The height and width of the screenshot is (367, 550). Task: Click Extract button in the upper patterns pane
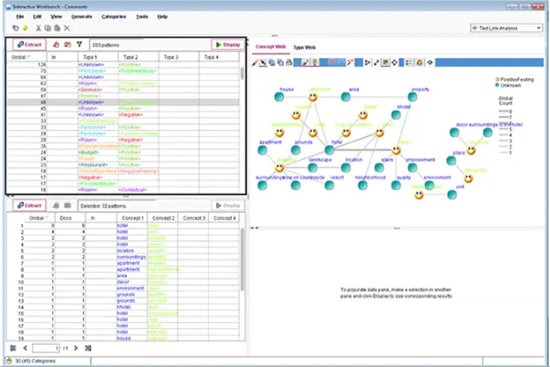(x=29, y=45)
